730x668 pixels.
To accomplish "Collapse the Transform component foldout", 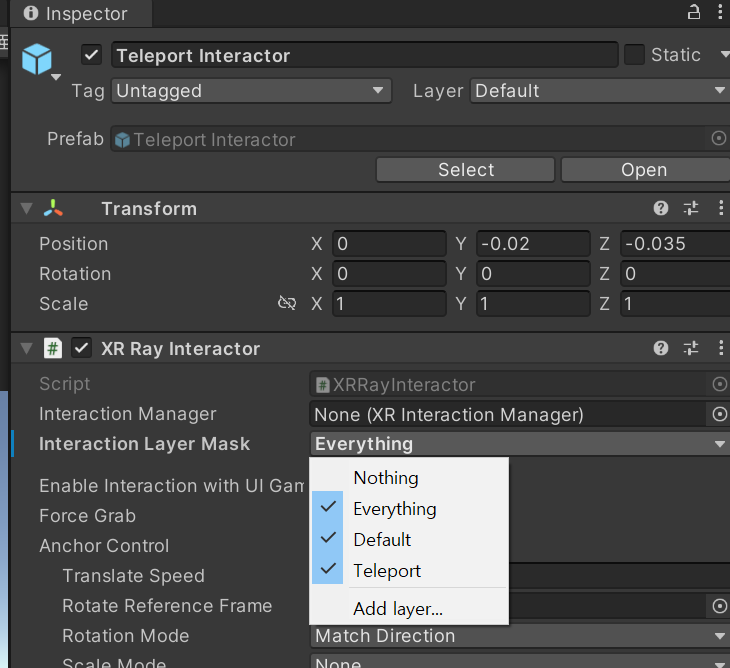I will (x=27, y=208).
